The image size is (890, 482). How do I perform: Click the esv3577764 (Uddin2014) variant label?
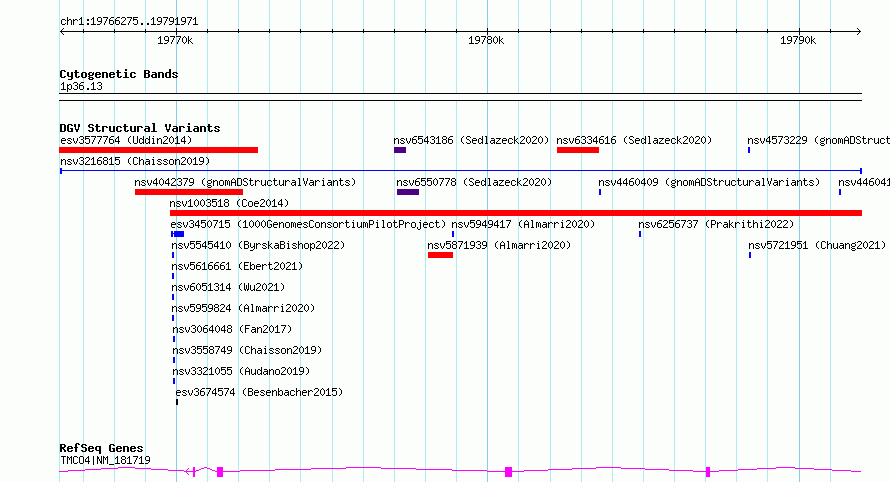pyautogui.click(x=126, y=140)
